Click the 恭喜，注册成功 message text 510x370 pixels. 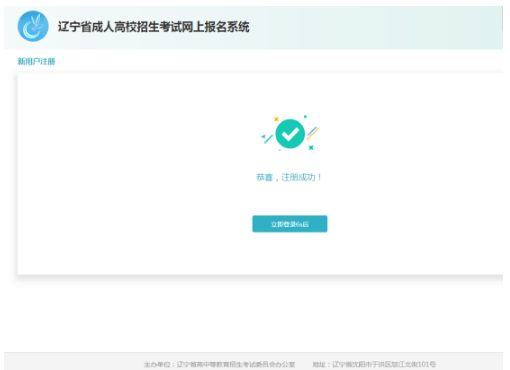(x=289, y=177)
